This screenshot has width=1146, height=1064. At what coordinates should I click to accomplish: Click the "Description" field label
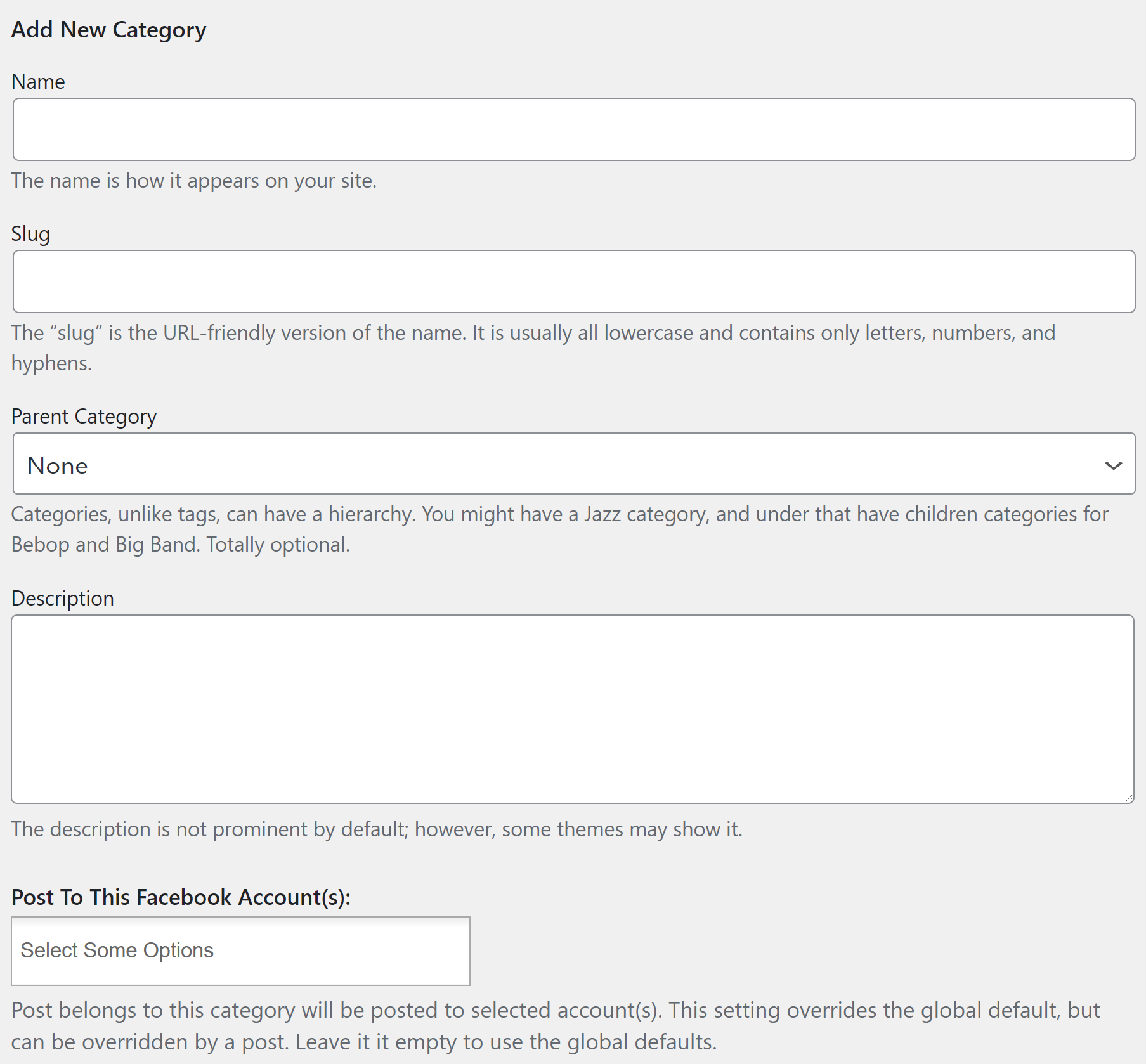pyautogui.click(x=63, y=599)
